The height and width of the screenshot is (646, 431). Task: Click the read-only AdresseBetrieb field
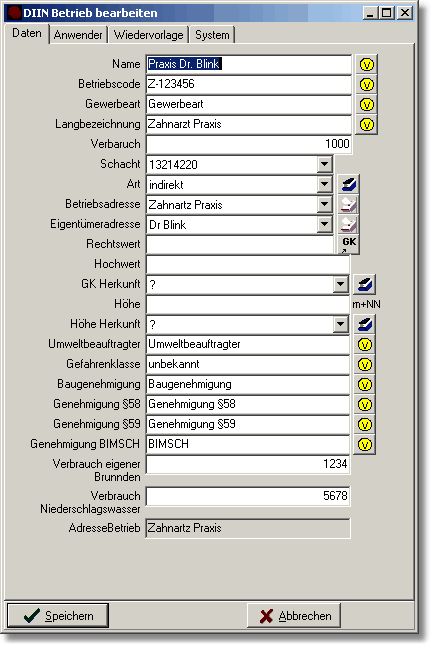248,528
